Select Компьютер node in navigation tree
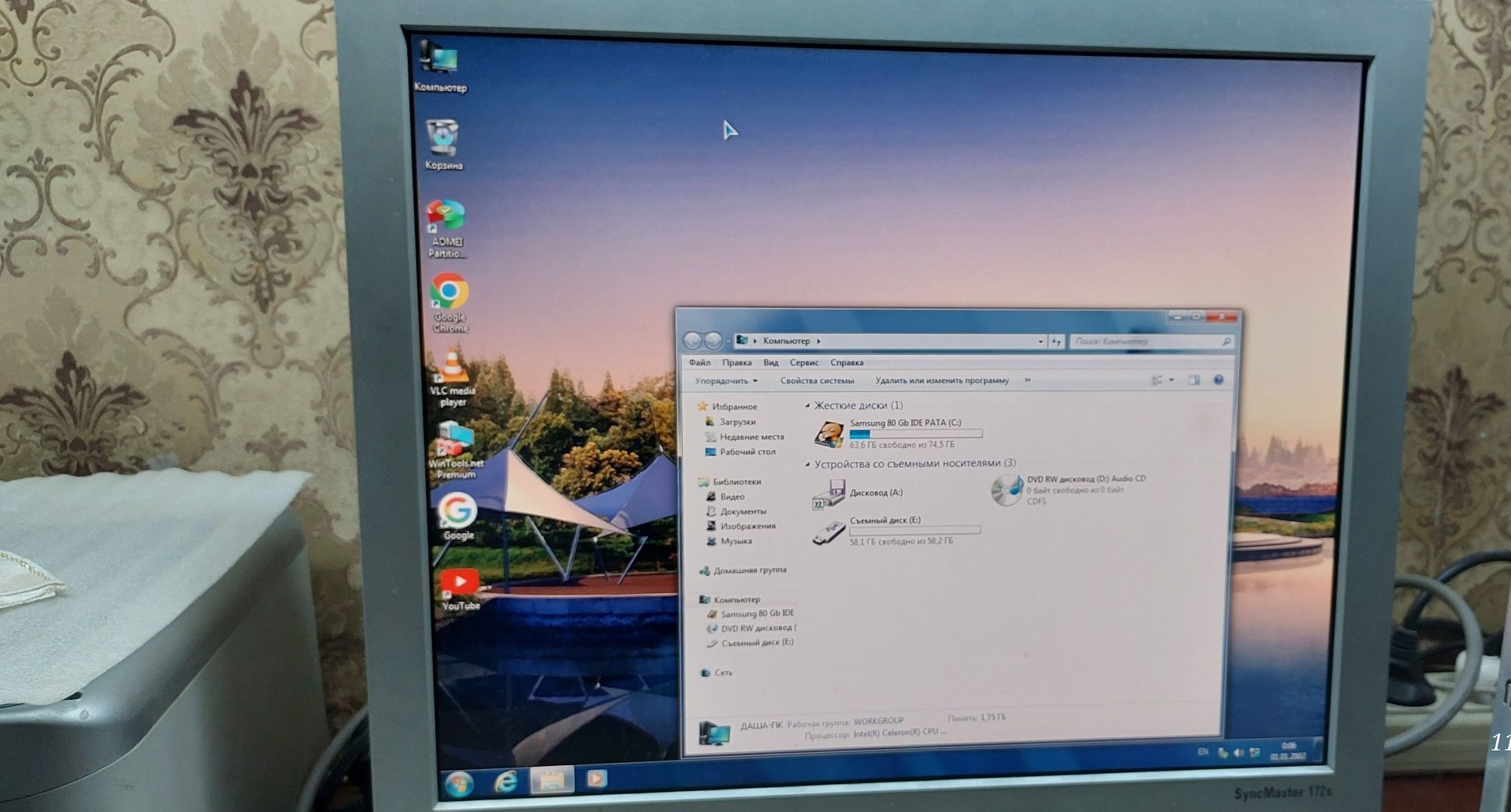Image resolution: width=1511 pixels, height=812 pixels. click(730, 599)
